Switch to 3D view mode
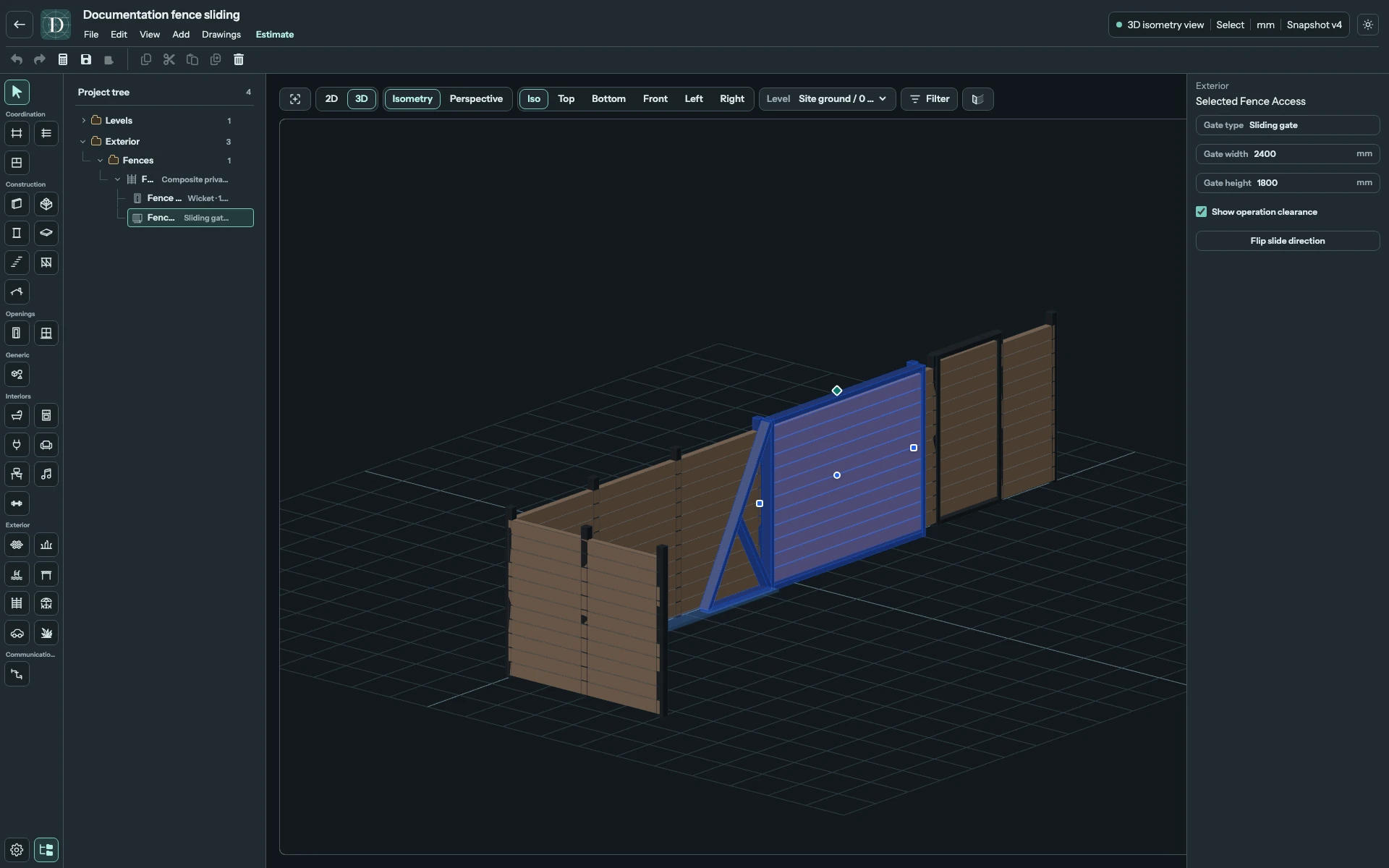1389x868 pixels. tap(361, 99)
